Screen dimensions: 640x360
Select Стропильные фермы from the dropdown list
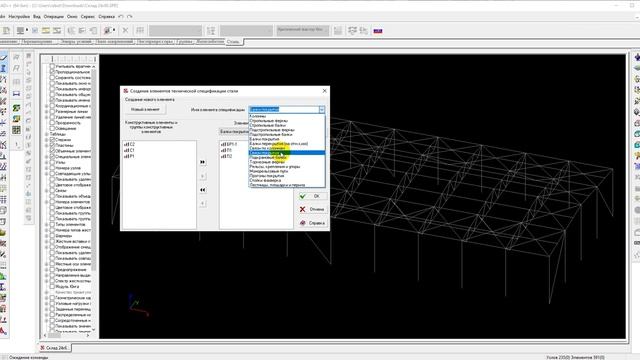(x=287, y=121)
